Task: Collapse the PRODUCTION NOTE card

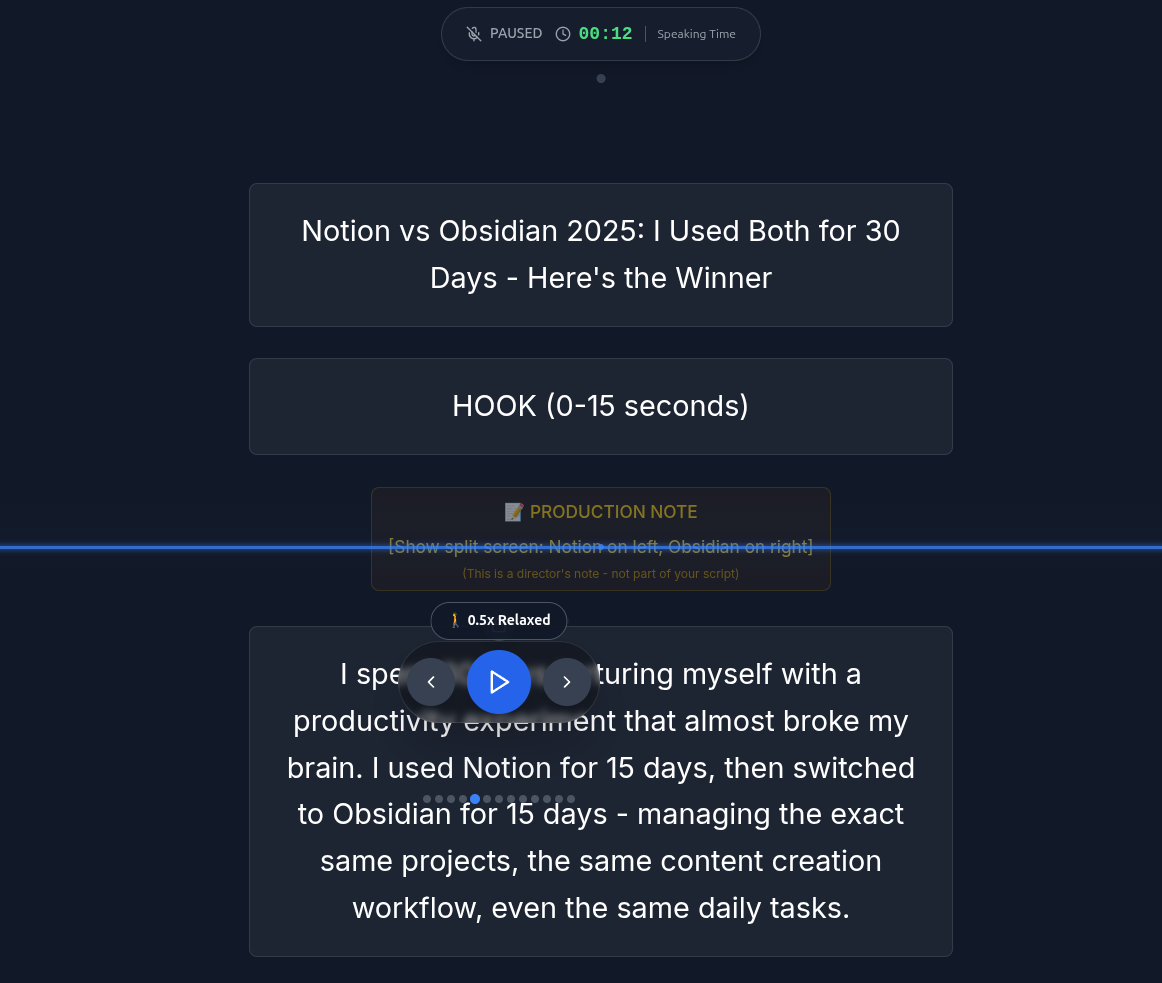Action: tap(600, 539)
